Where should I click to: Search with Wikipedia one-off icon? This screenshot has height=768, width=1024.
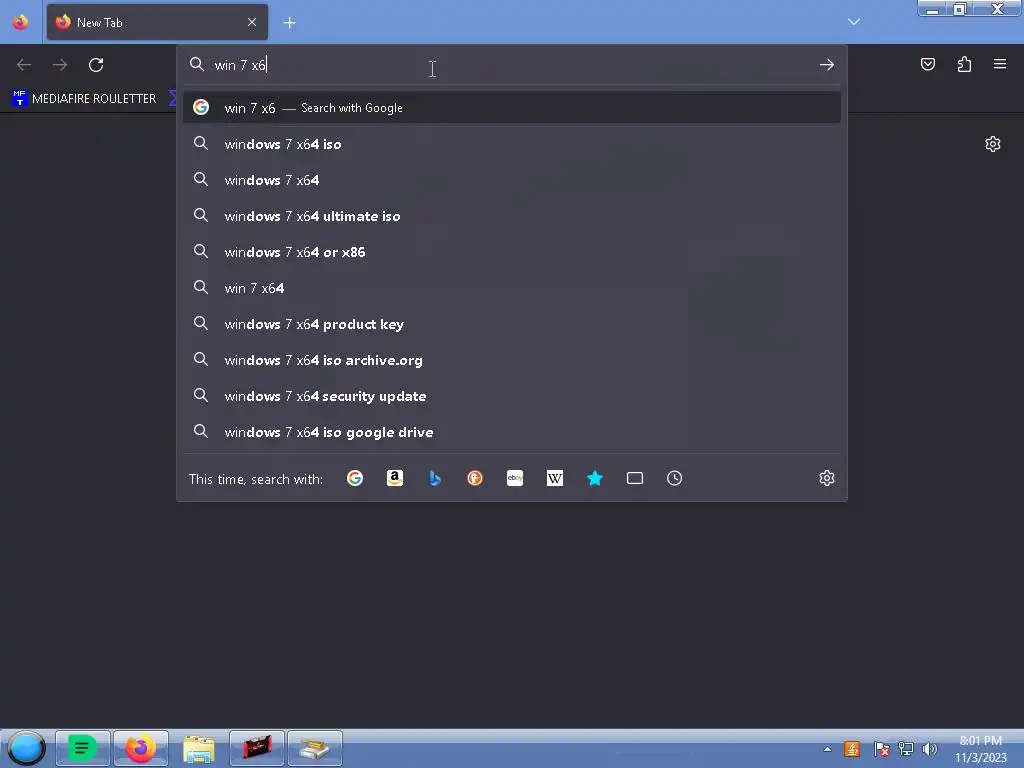pos(554,478)
